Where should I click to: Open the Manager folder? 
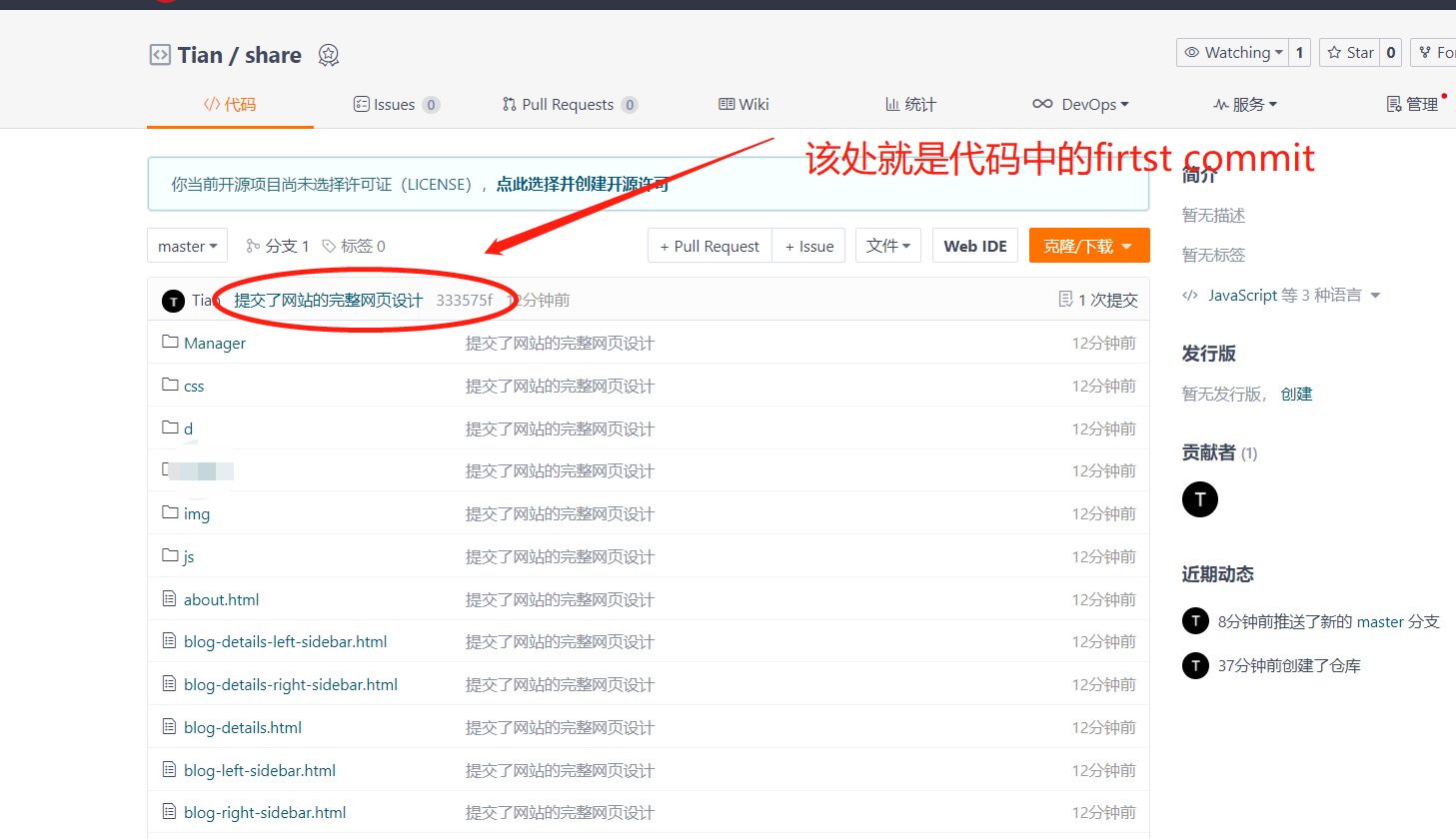215,343
